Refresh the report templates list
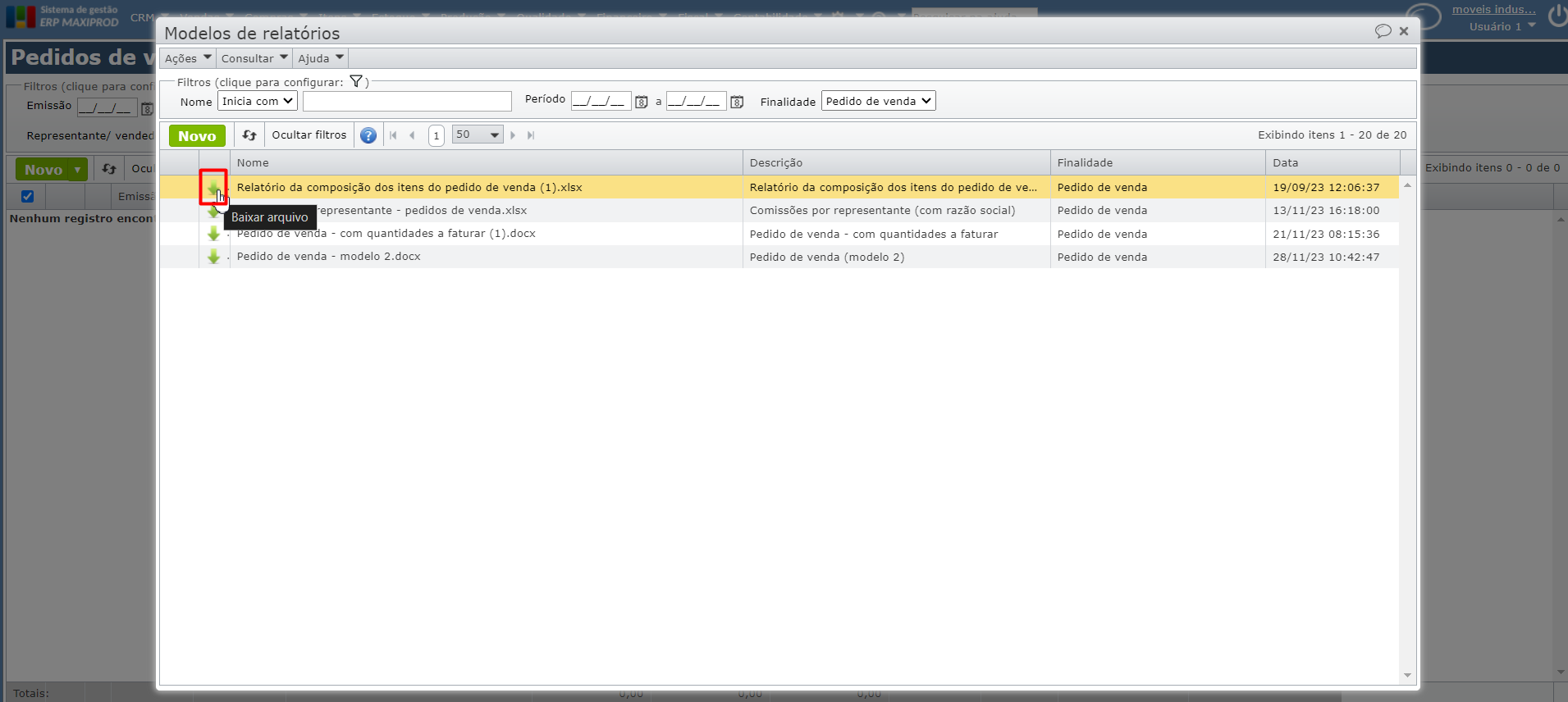This screenshot has width=1568, height=702. click(x=249, y=135)
